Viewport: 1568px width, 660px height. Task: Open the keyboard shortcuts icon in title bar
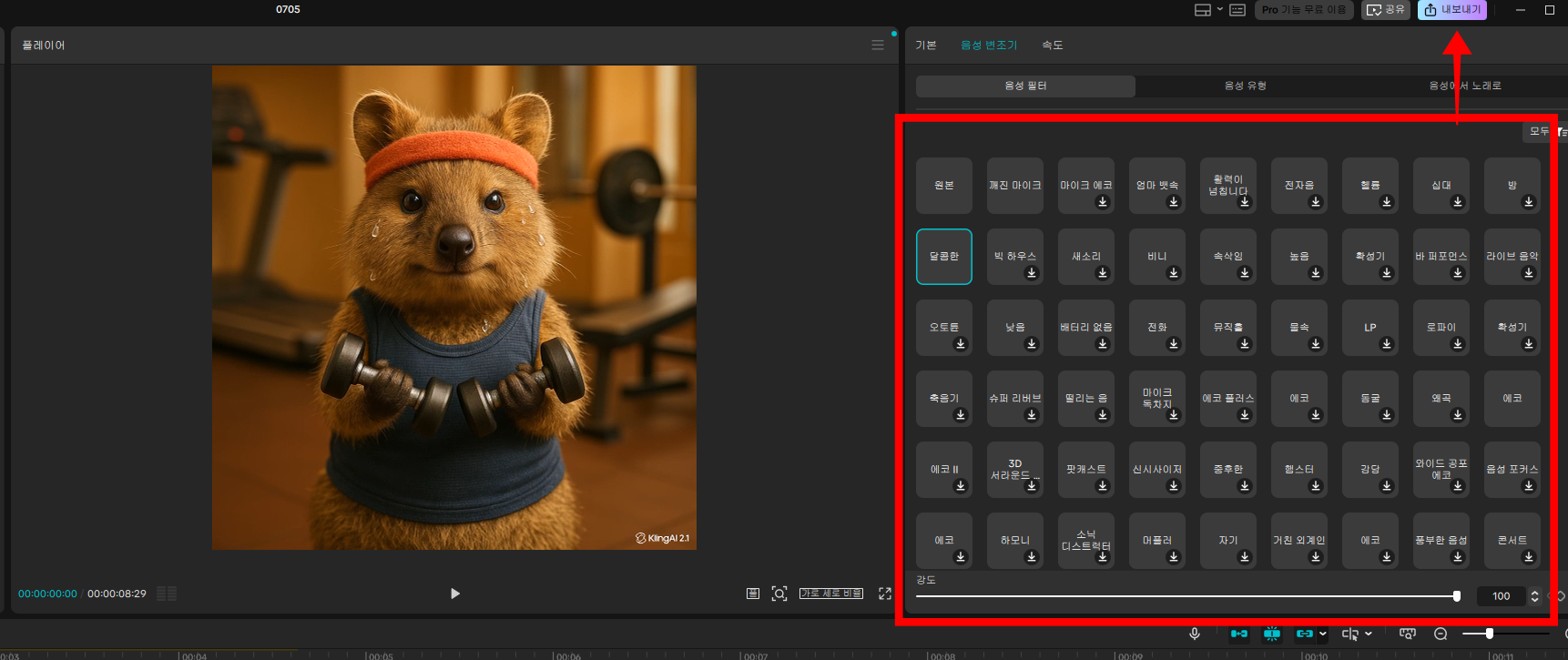coord(1237,10)
